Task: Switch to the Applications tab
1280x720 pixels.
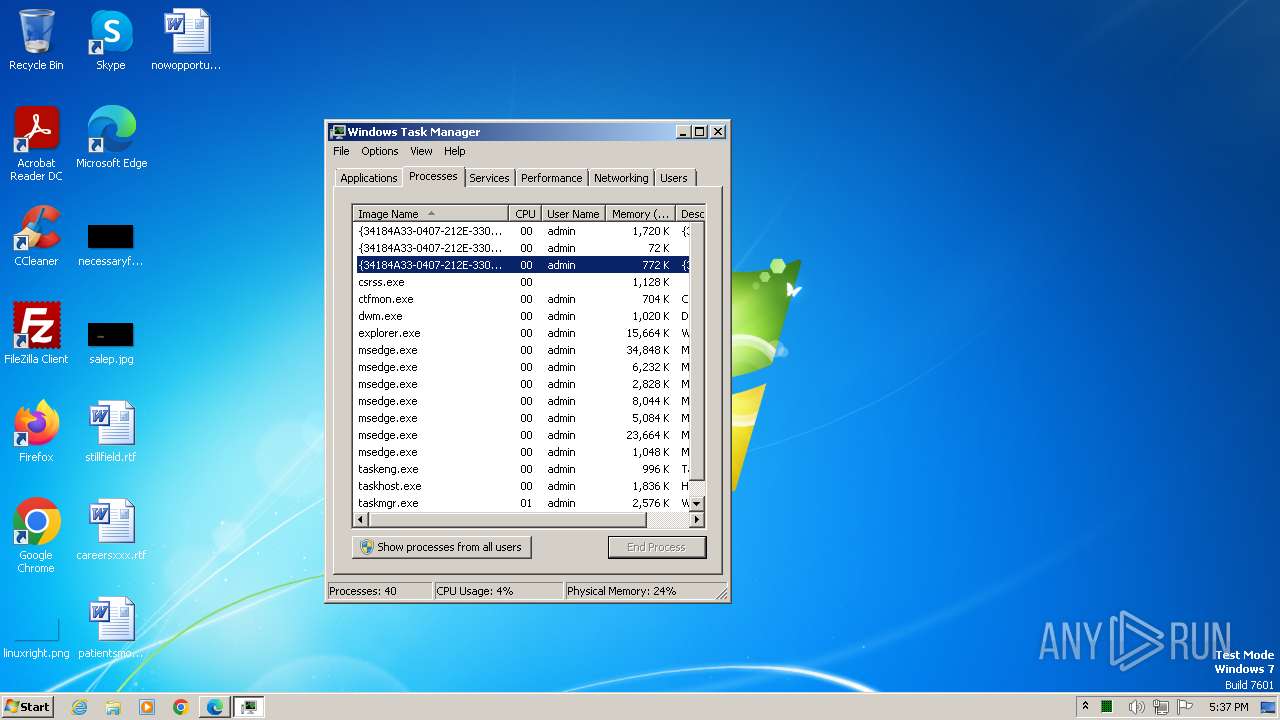Action: pyautogui.click(x=368, y=178)
